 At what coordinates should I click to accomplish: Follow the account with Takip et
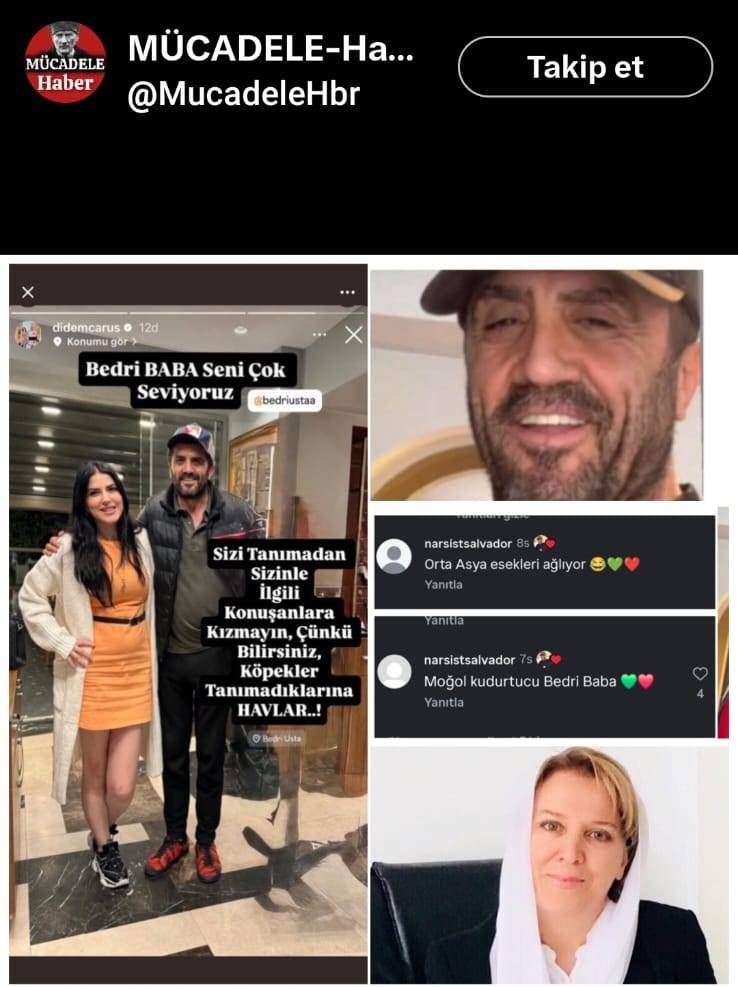(586, 67)
